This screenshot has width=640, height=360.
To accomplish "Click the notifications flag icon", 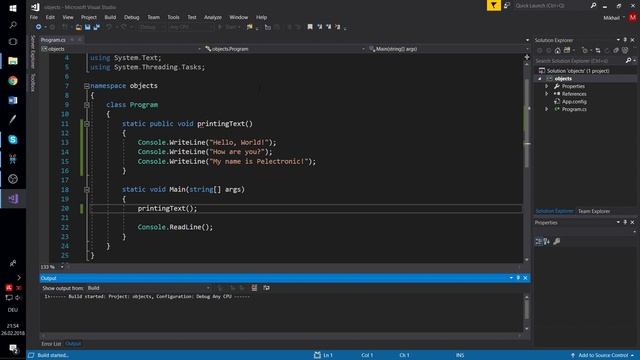I will tap(493, 5).
